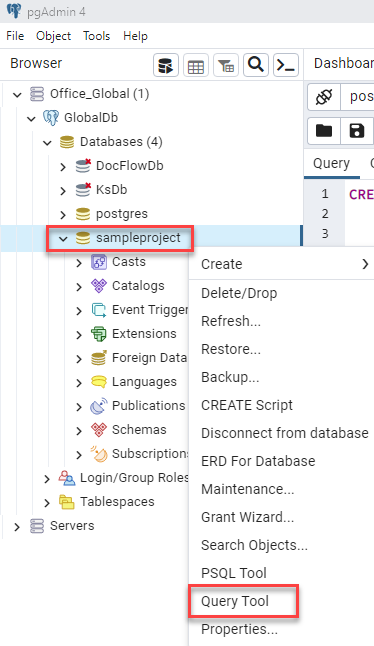Click the Open File folder icon
The image size is (374, 646).
[x=324, y=131]
